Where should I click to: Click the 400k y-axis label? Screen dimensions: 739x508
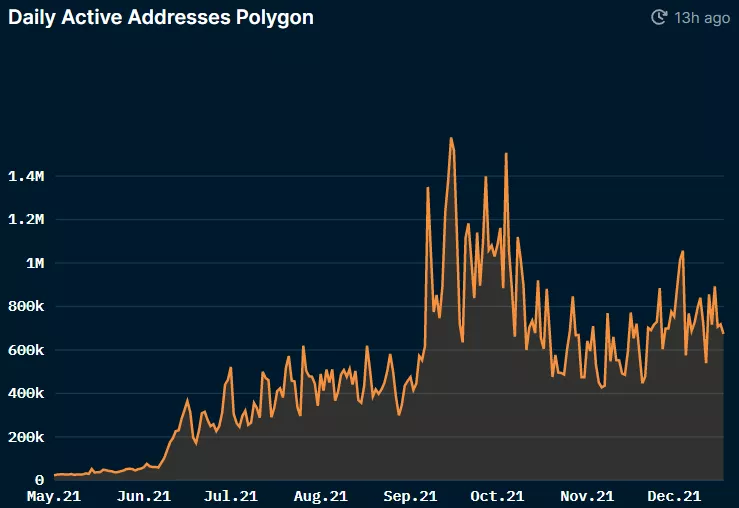pyautogui.click(x=26, y=393)
